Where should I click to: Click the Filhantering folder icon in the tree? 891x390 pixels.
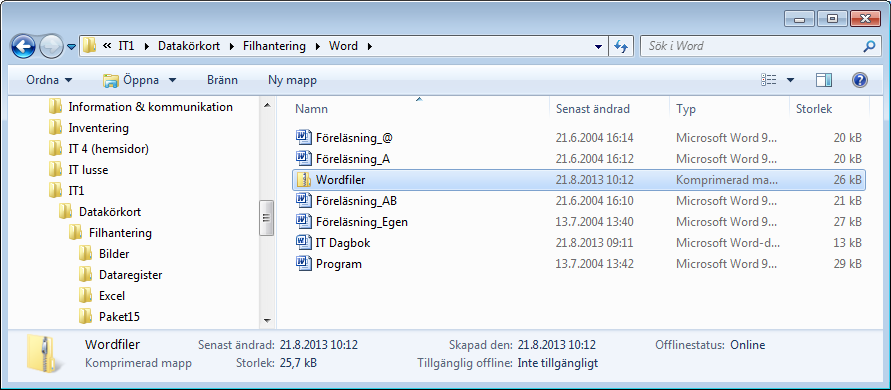click(x=75, y=233)
